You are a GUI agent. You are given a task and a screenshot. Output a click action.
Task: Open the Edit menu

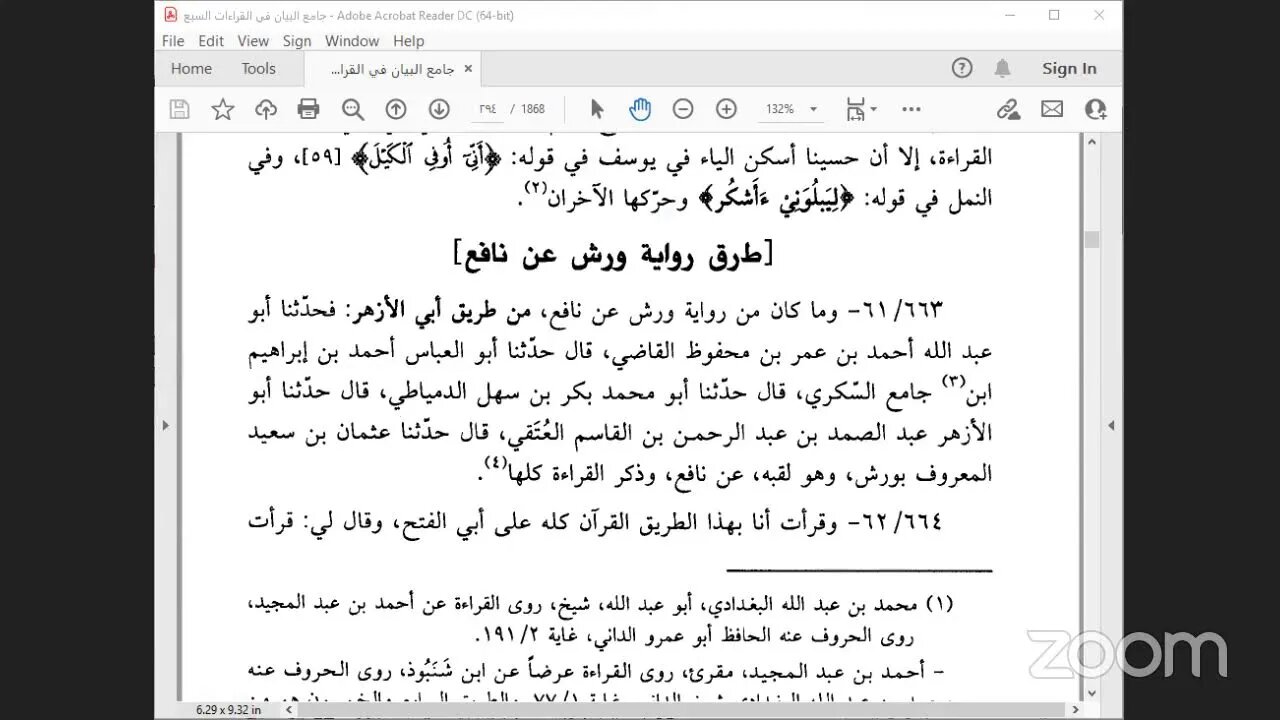(211, 41)
